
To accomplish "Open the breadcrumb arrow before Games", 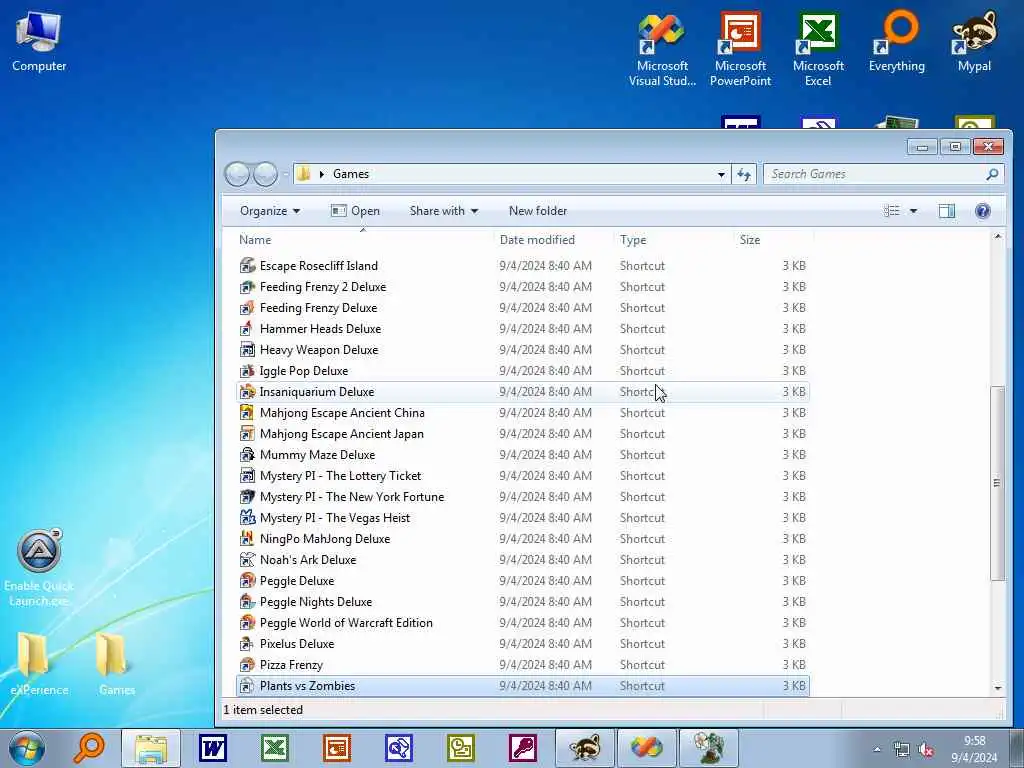I will [x=321, y=174].
